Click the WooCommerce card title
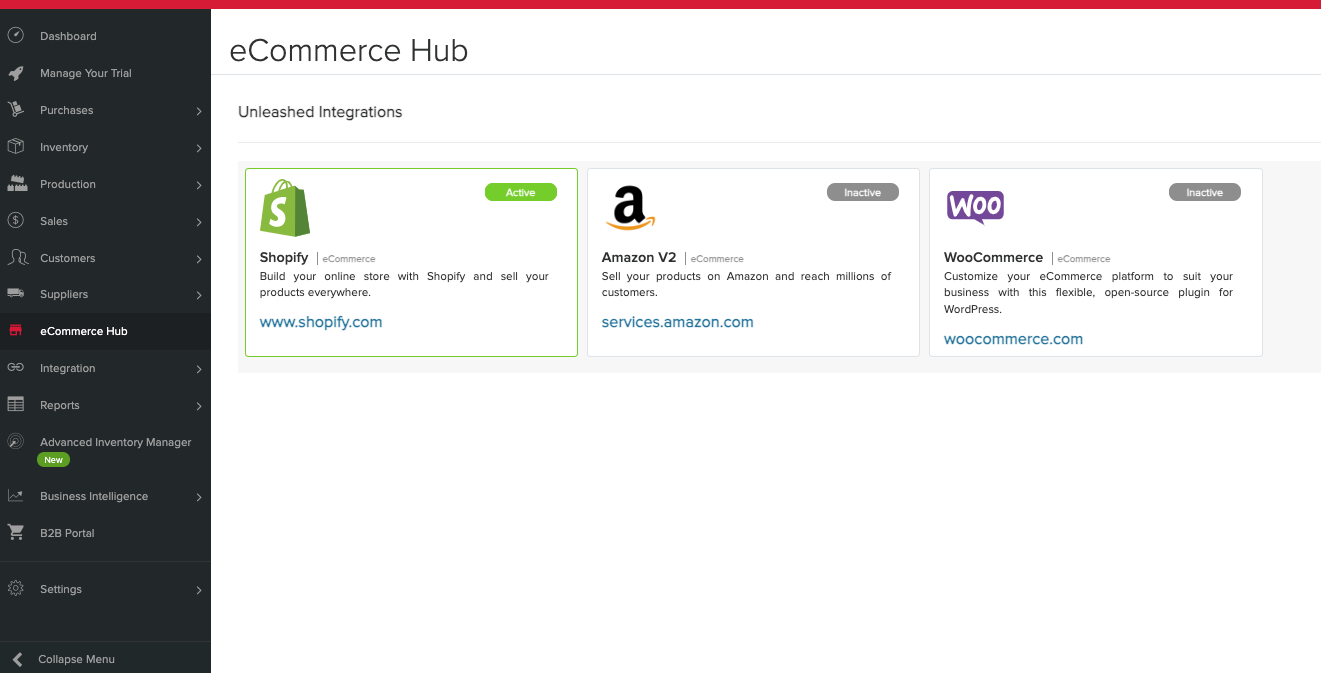 (993, 257)
